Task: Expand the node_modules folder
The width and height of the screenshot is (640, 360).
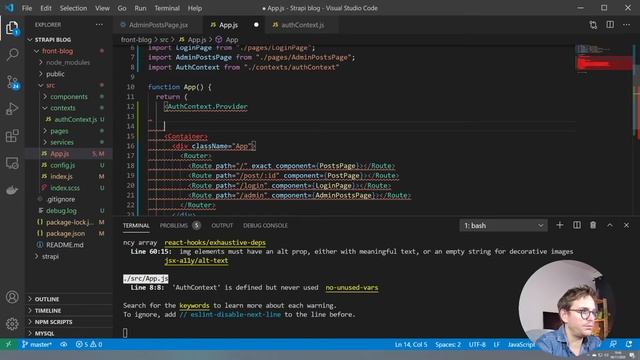Action: [x=67, y=62]
